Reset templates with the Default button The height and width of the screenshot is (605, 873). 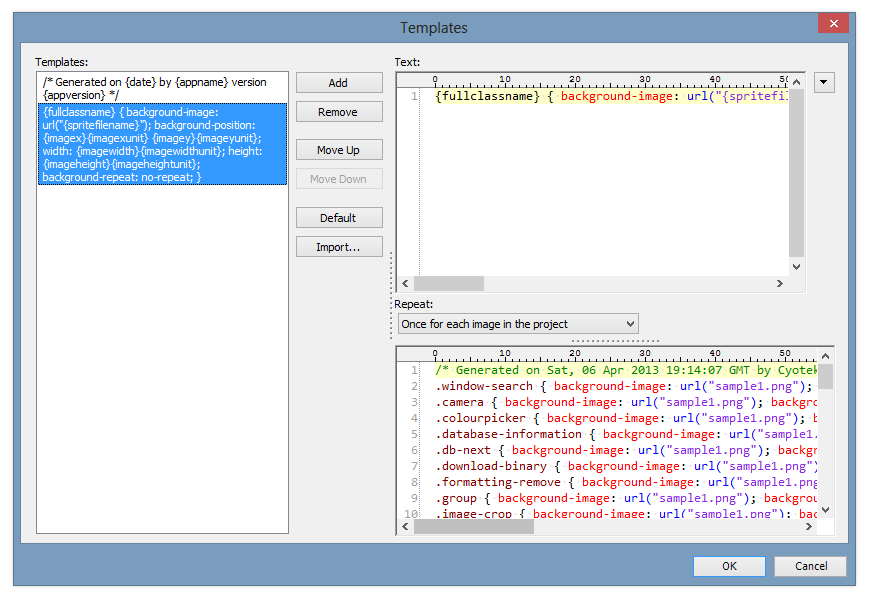pos(339,218)
